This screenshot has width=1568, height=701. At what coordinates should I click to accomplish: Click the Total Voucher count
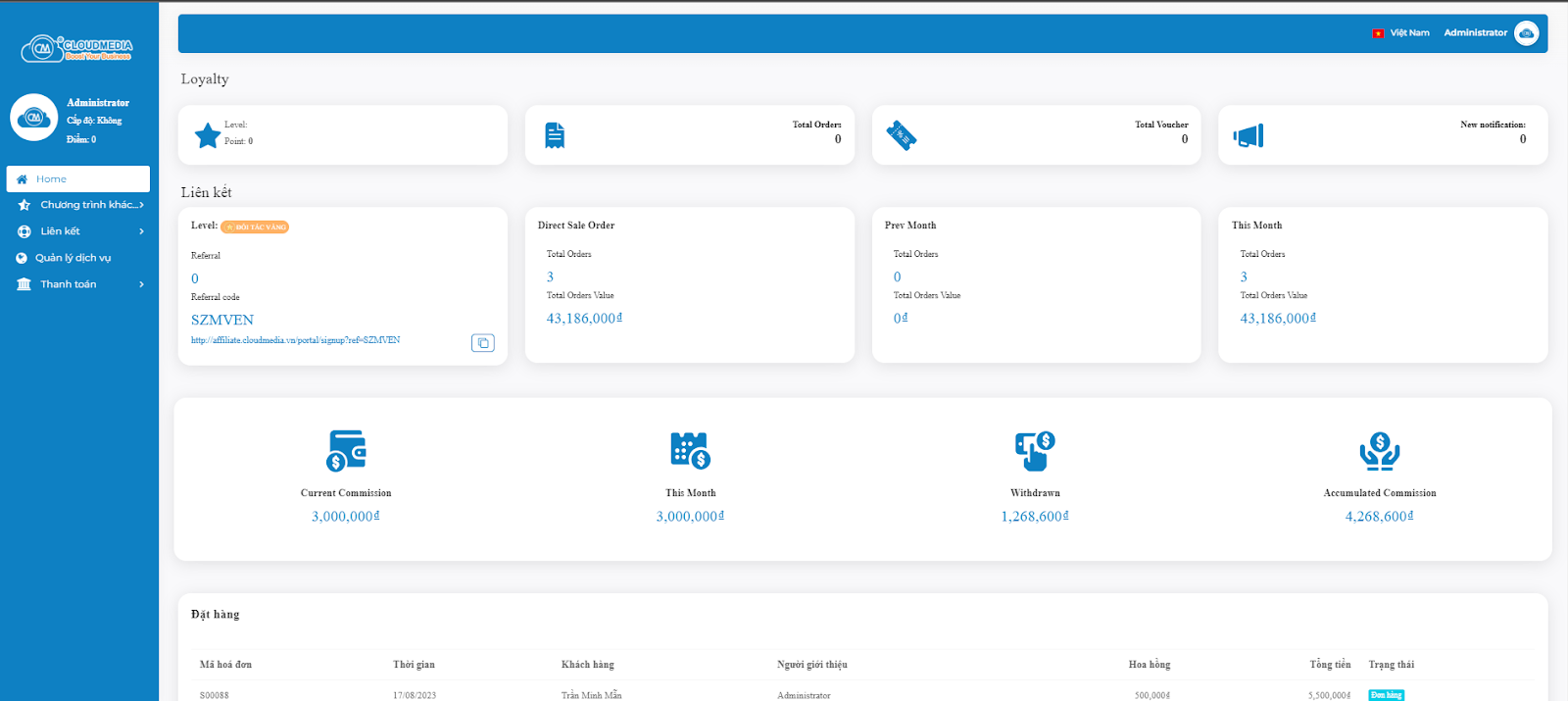click(1184, 139)
